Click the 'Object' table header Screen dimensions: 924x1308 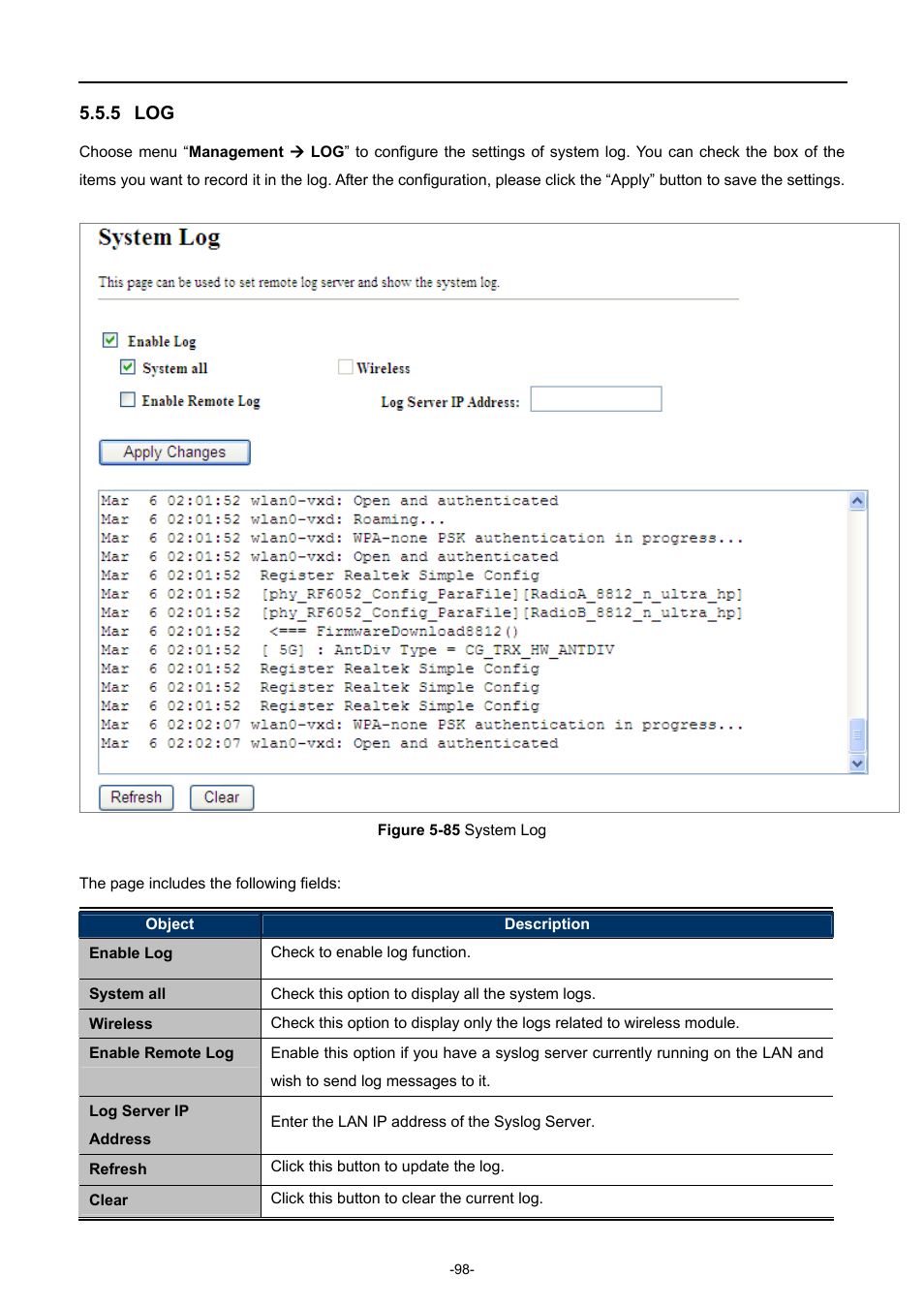coord(169,924)
